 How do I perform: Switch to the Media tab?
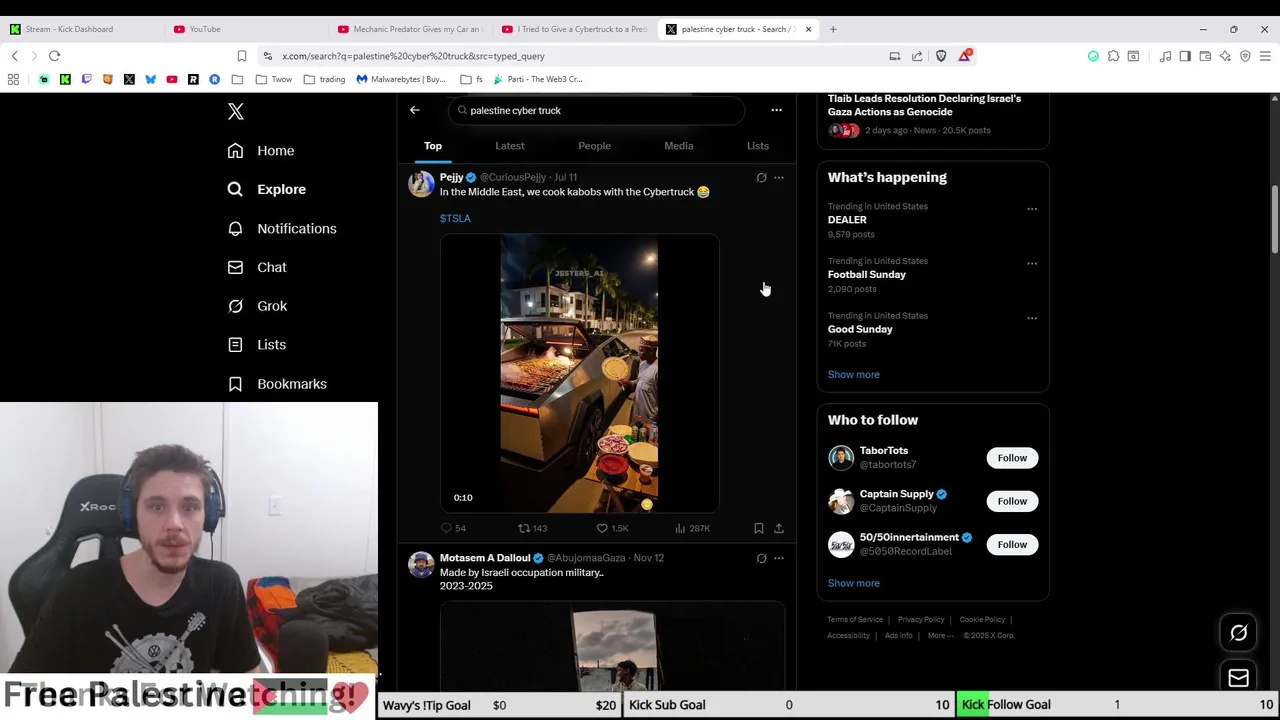679,146
